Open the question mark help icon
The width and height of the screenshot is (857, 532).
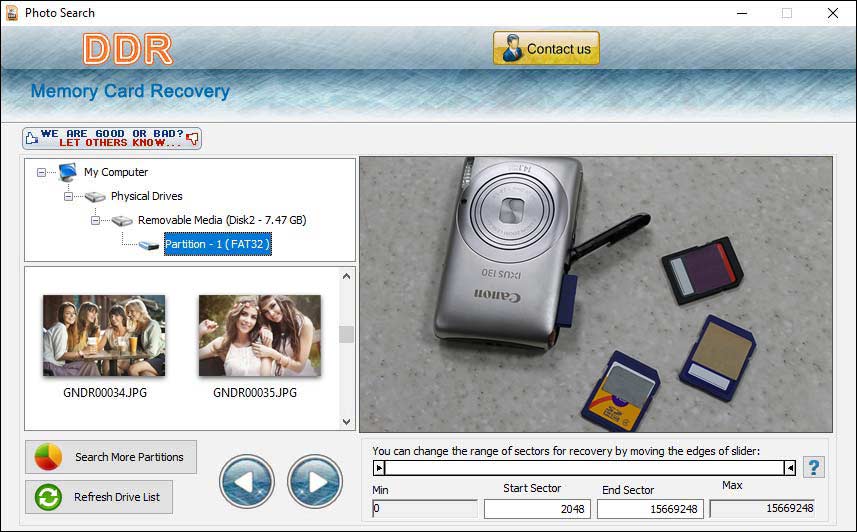coord(813,467)
